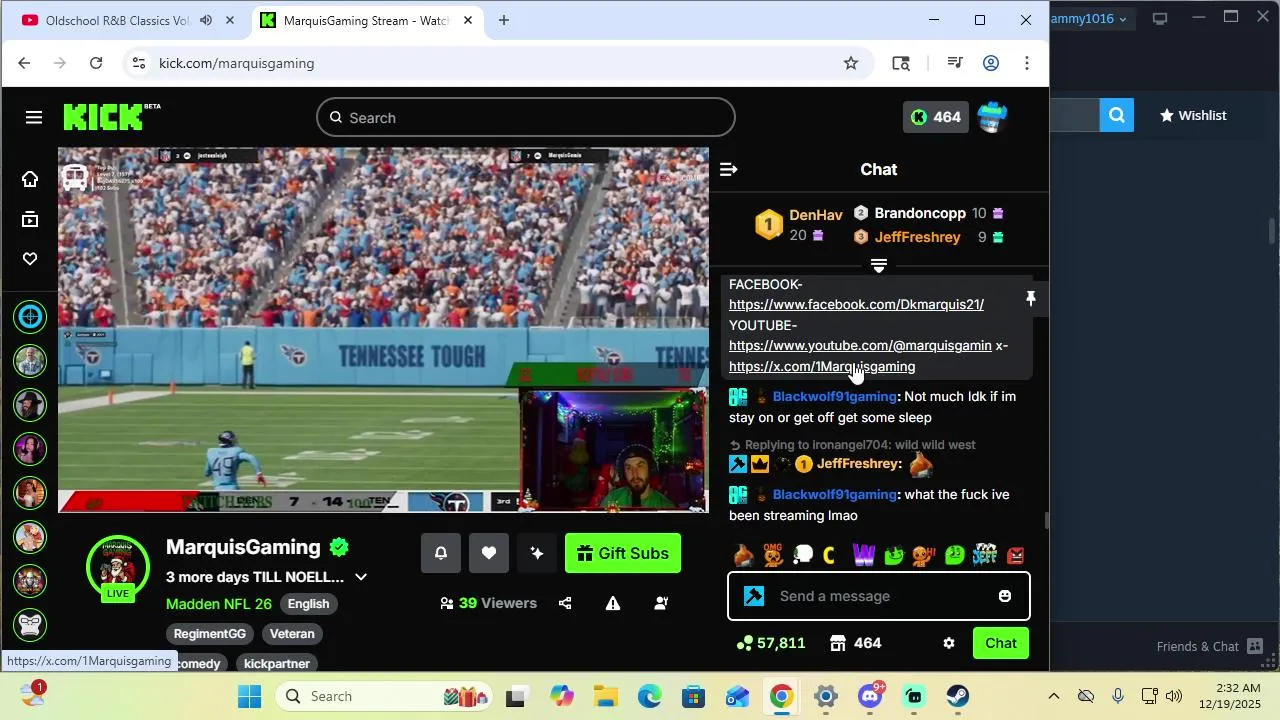Click the Madden NFL 26 category link
This screenshot has width=1280, height=720.
pos(219,604)
